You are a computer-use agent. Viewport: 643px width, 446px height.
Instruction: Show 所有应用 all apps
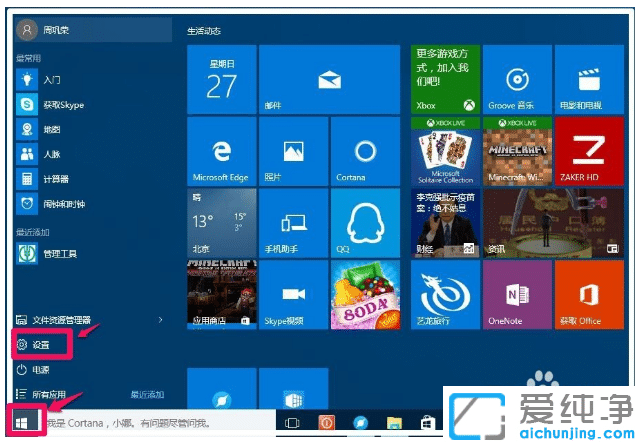click(41, 394)
